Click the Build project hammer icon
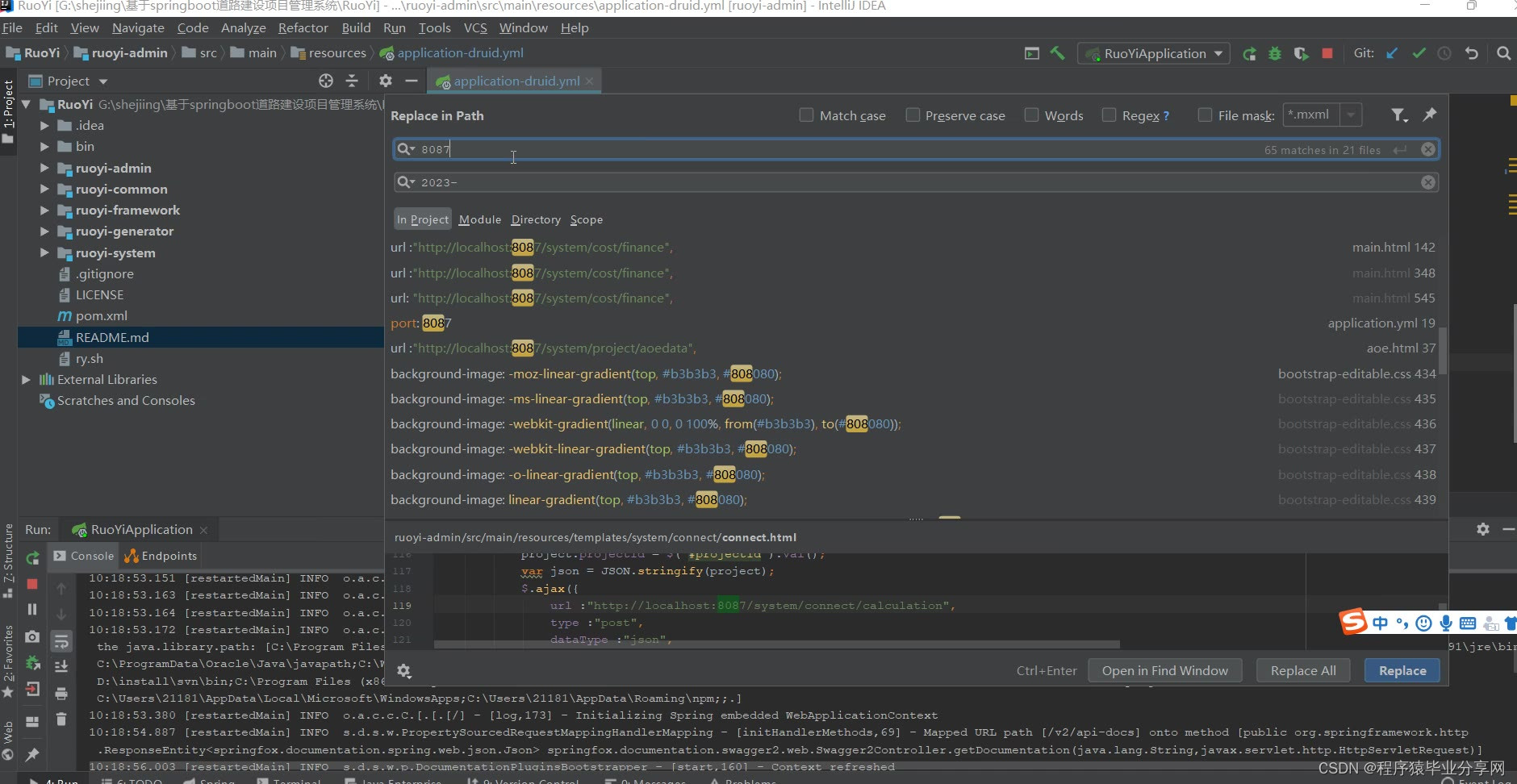The height and width of the screenshot is (784, 1517). (x=1057, y=53)
